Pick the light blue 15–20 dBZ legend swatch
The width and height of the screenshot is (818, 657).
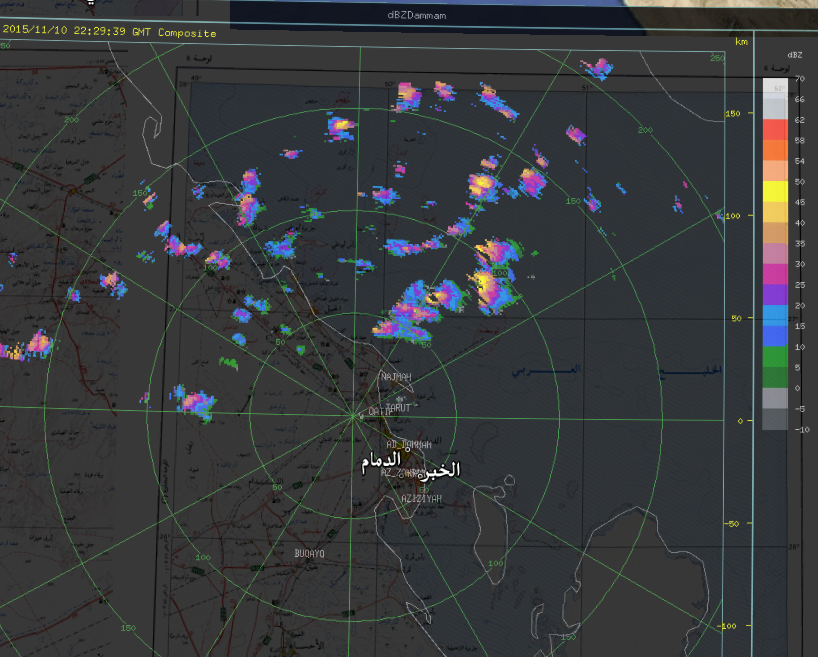[775, 315]
